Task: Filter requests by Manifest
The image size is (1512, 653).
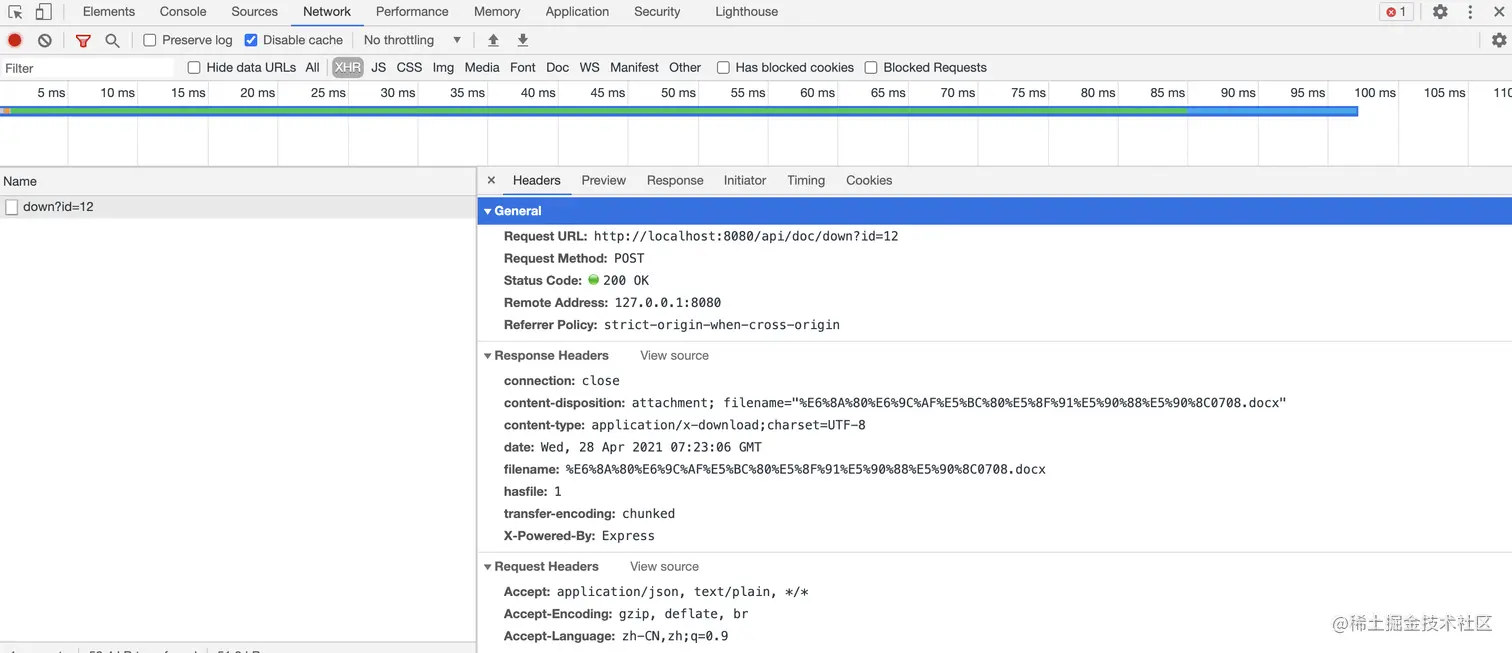Action: [x=634, y=67]
